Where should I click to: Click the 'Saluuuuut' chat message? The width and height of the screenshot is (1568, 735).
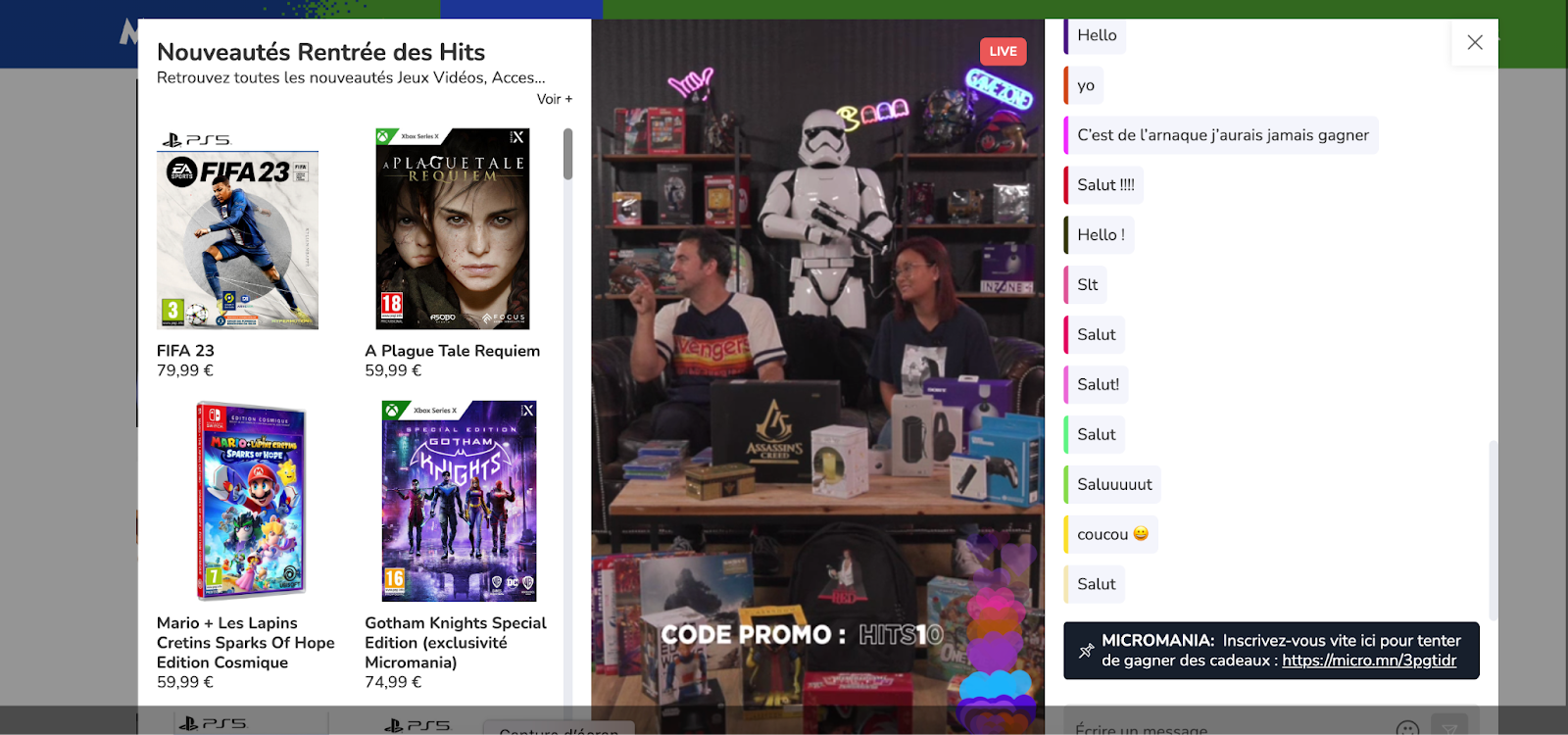click(x=1114, y=485)
